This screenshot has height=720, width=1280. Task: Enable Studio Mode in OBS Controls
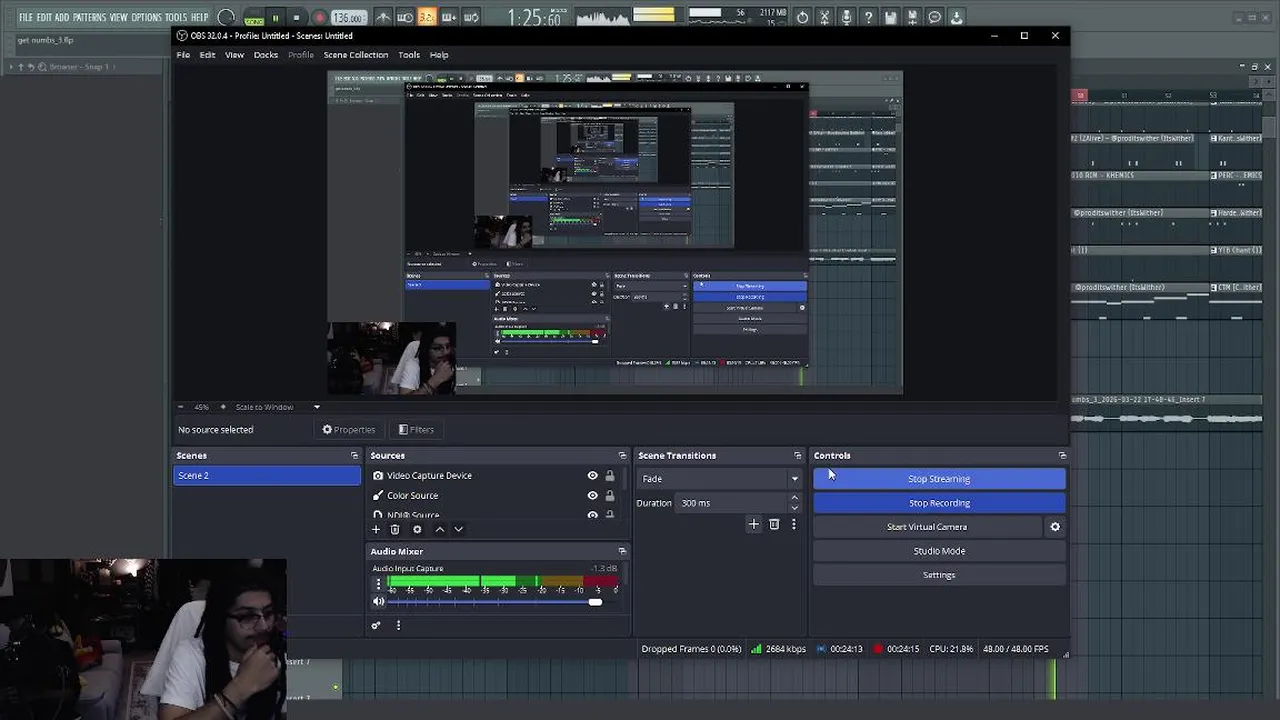tap(939, 551)
